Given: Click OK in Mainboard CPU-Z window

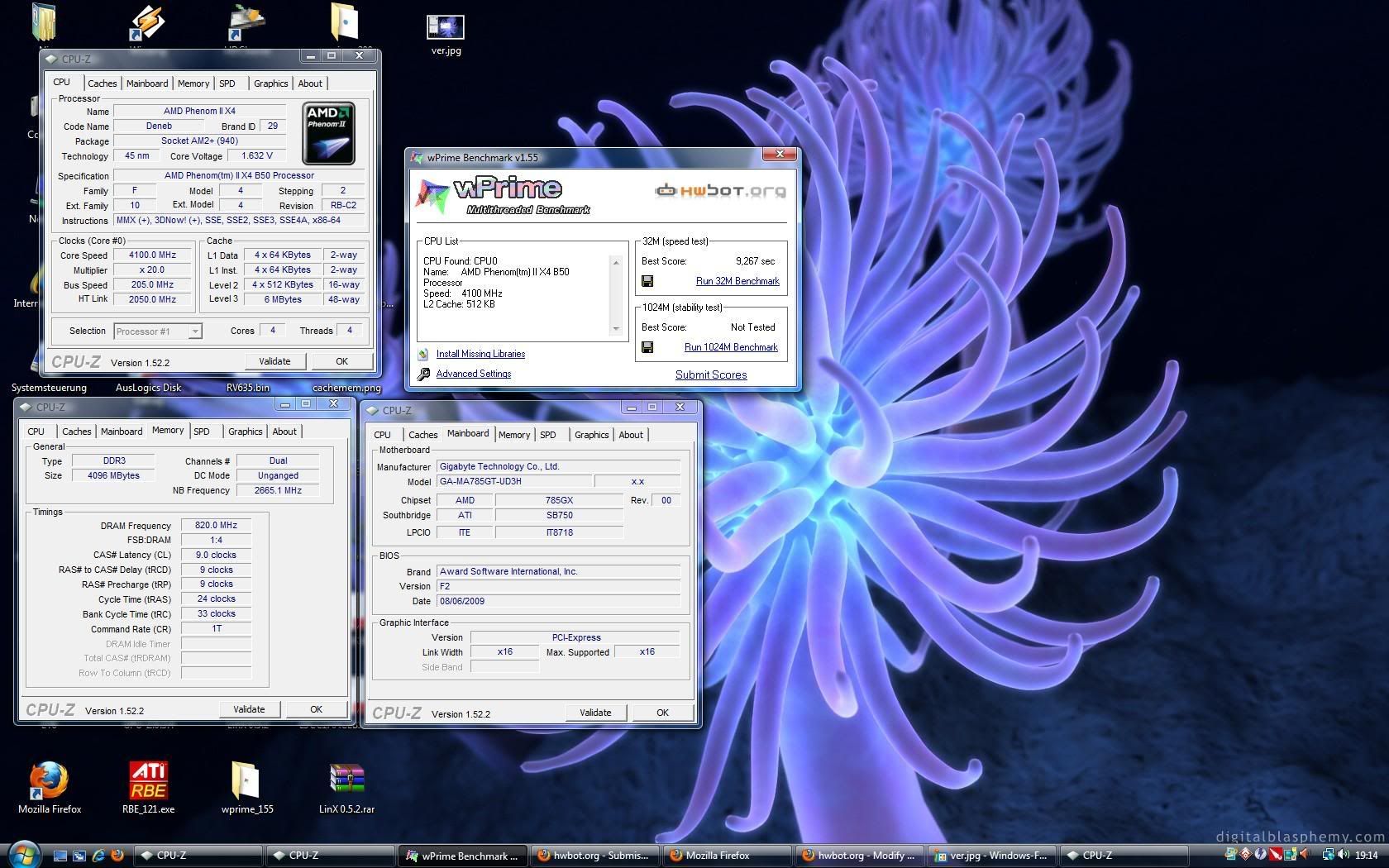Looking at the screenshot, I should (662, 713).
